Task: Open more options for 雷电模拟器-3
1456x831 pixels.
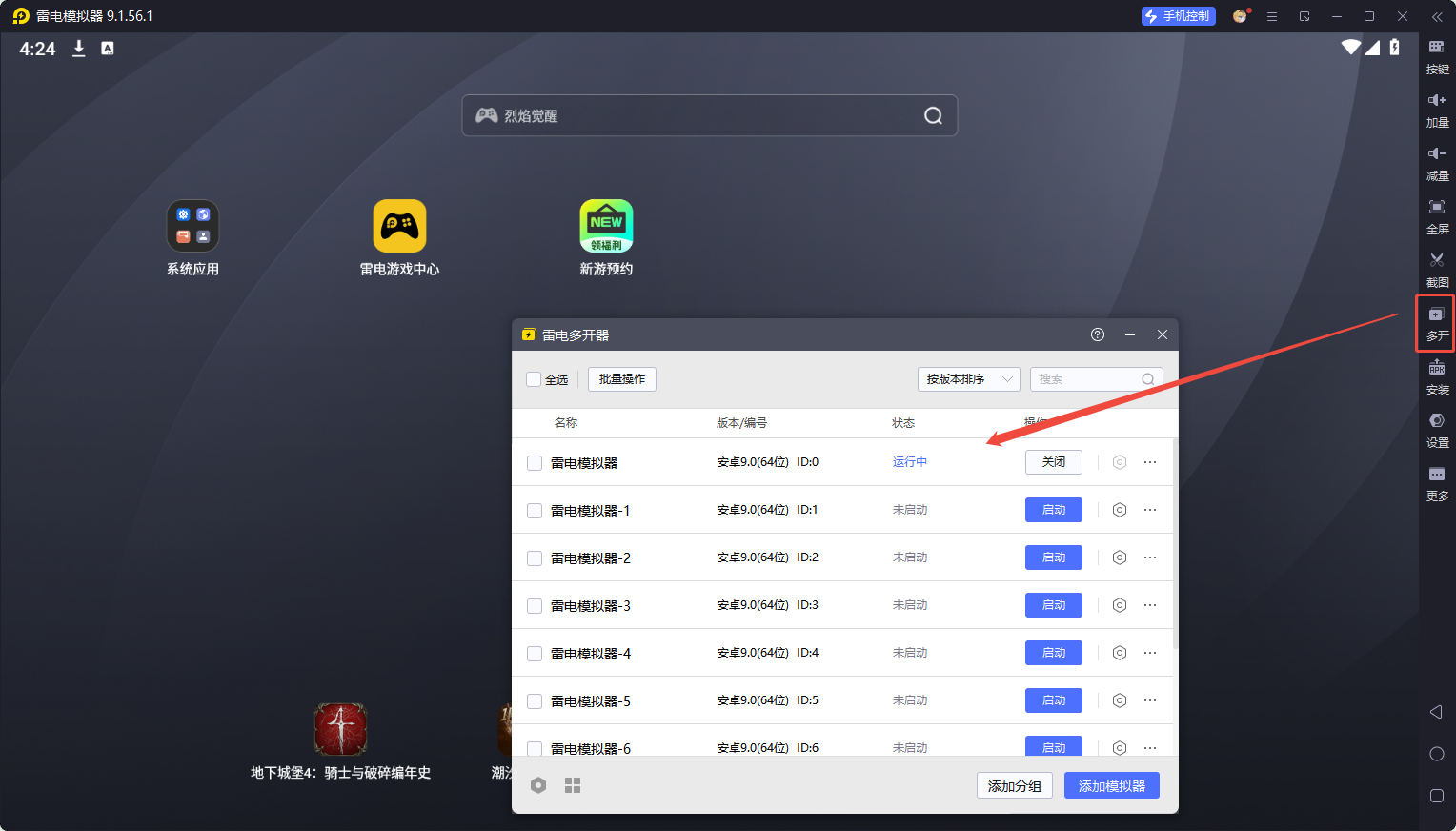Action: click(1150, 605)
